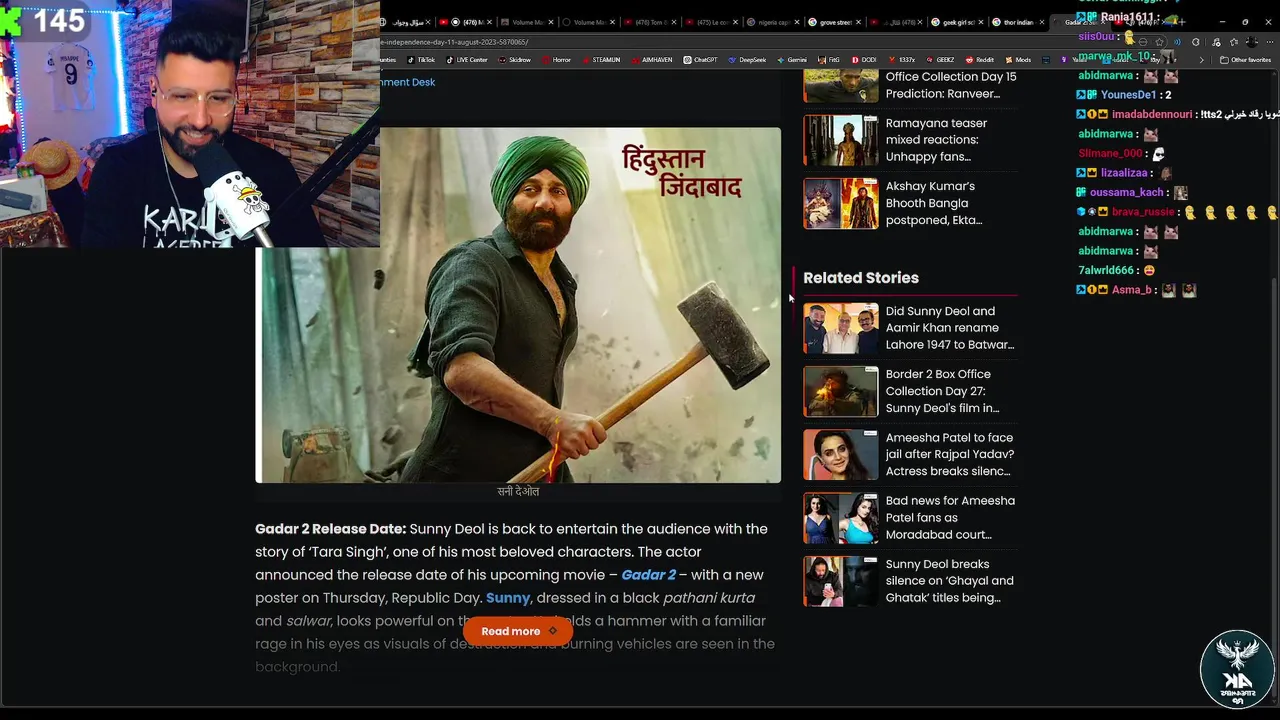Screen dimensions: 1280x720
Task: Open the browser favorites hub icon
Action: tap(1234, 42)
